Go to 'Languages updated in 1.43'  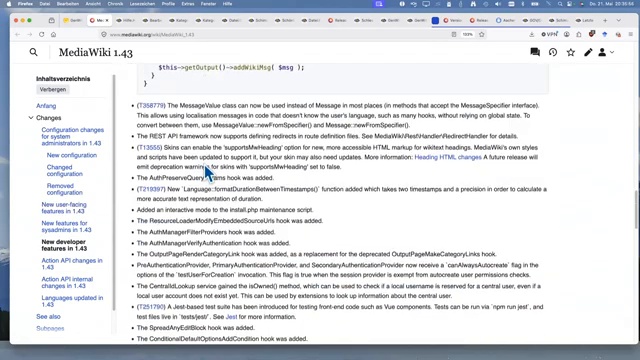(72, 301)
